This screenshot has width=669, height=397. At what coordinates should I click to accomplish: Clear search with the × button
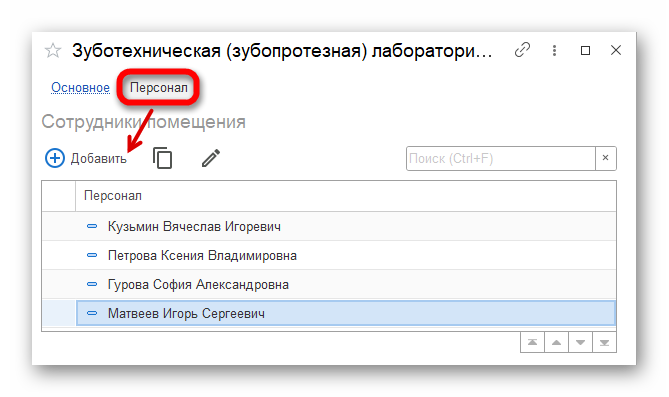[x=605, y=158]
